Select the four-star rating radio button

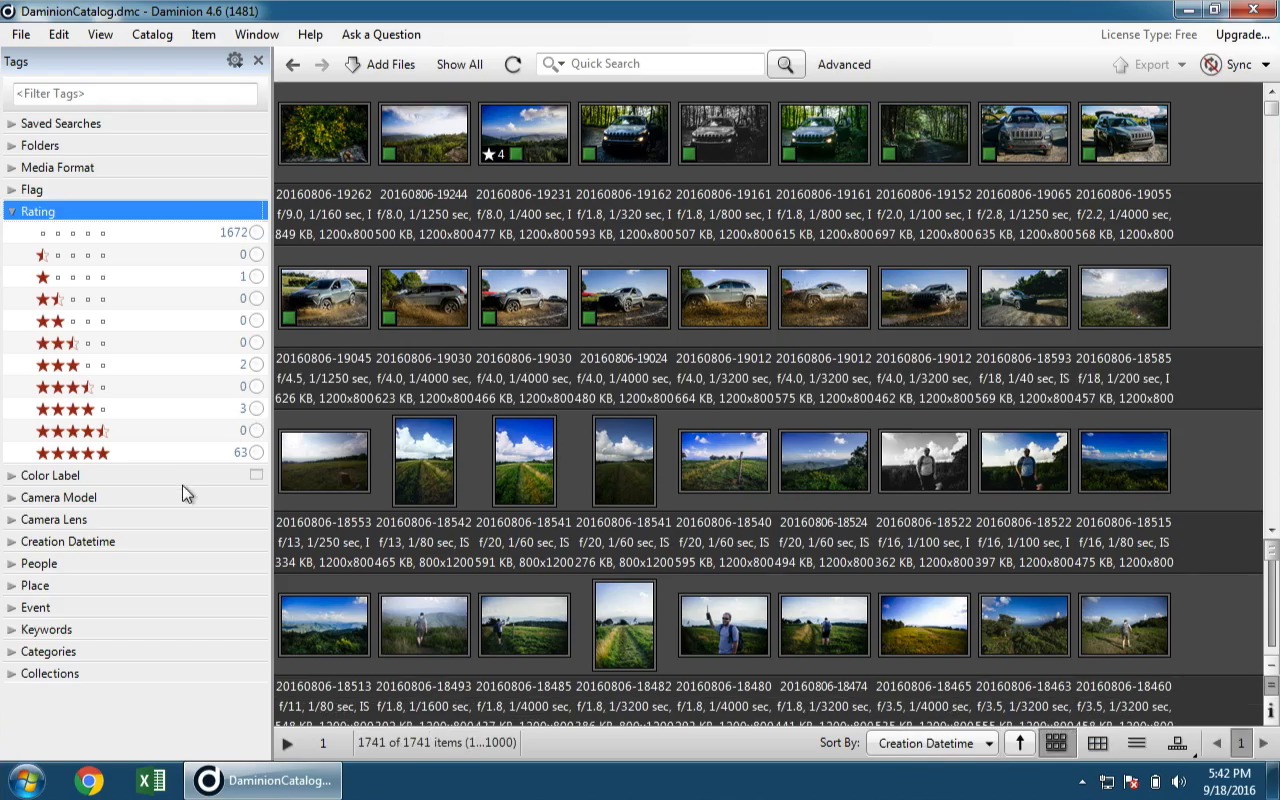[x=257, y=409]
